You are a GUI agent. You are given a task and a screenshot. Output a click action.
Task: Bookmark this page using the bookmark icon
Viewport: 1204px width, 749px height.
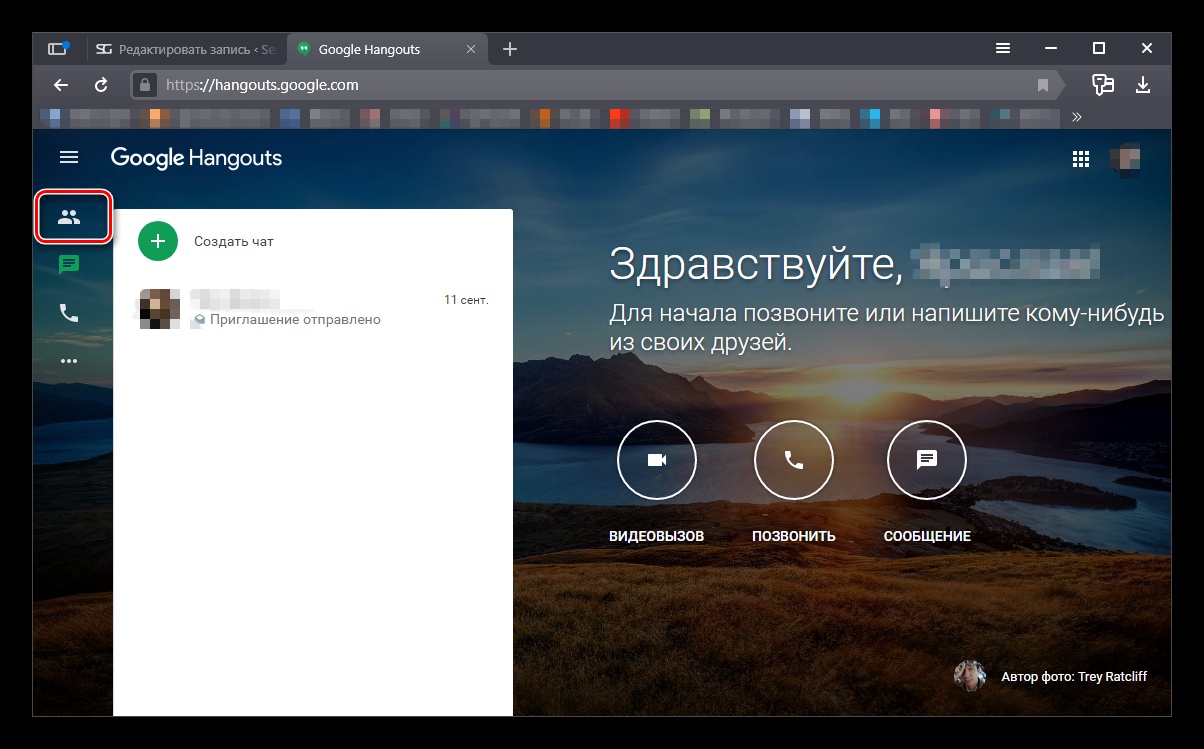[1043, 85]
